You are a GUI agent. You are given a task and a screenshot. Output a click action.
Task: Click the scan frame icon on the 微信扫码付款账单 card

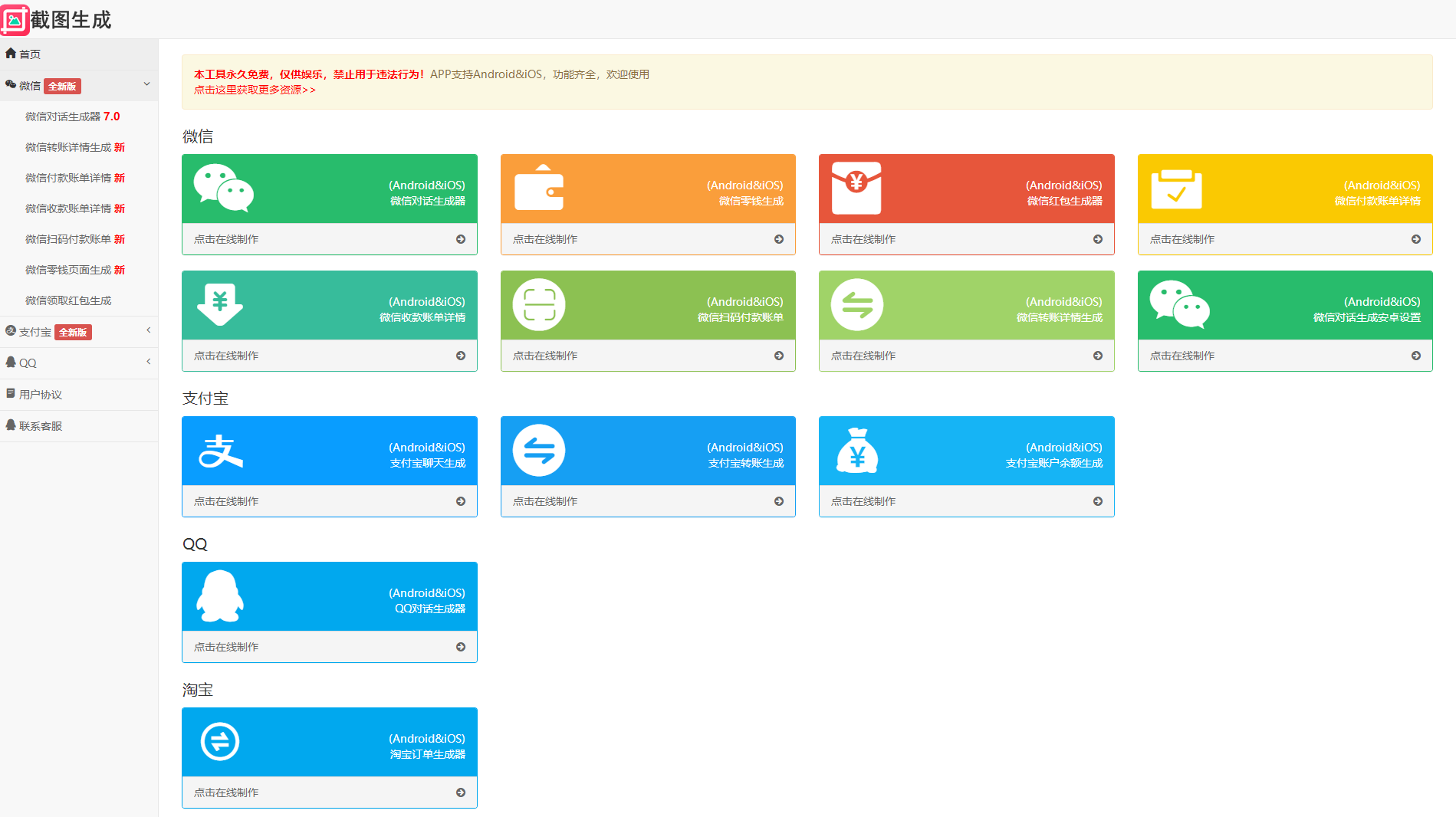tap(539, 305)
